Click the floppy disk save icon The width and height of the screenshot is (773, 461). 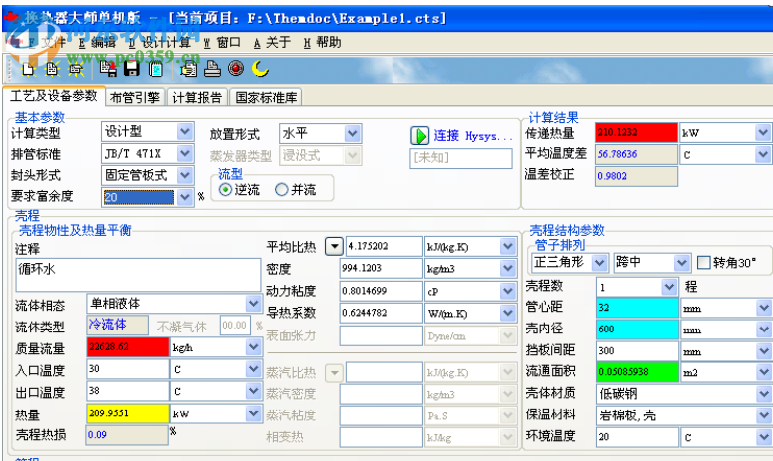click(132, 69)
